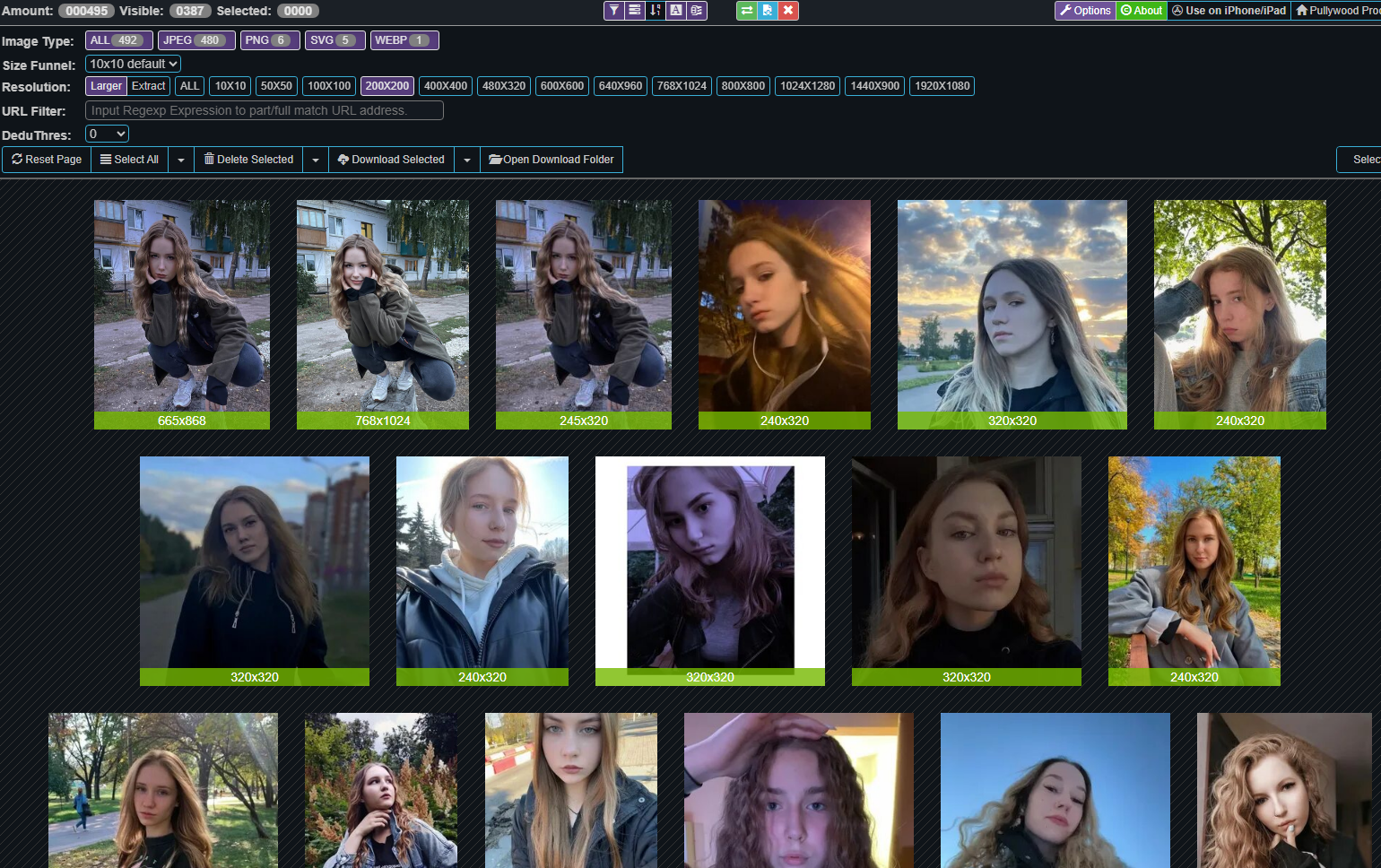This screenshot has height=868, width=1381.
Task: Click the blue file download icon
Action: coord(767,11)
